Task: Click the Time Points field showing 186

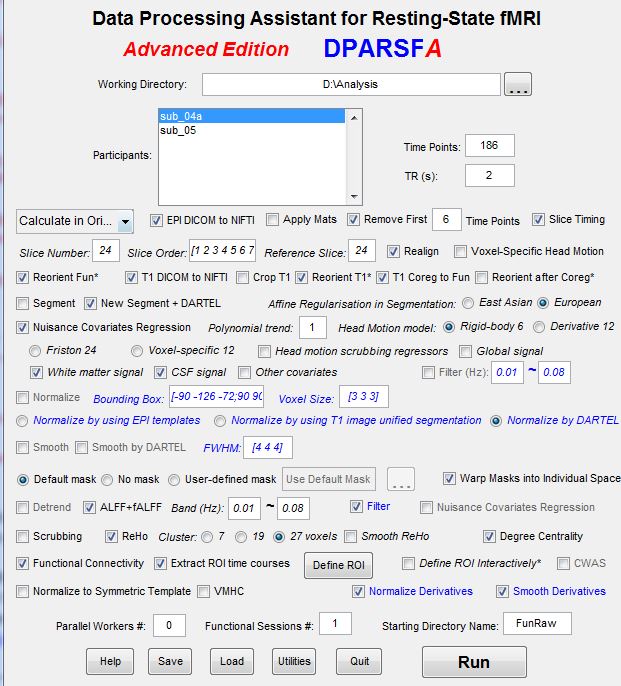Action: coord(489,145)
